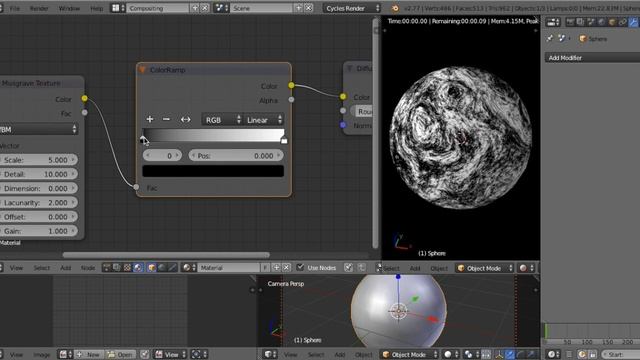The image size is (640, 360).
Task: Switch node editor to texture nodes
Action: (x=127, y=268)
